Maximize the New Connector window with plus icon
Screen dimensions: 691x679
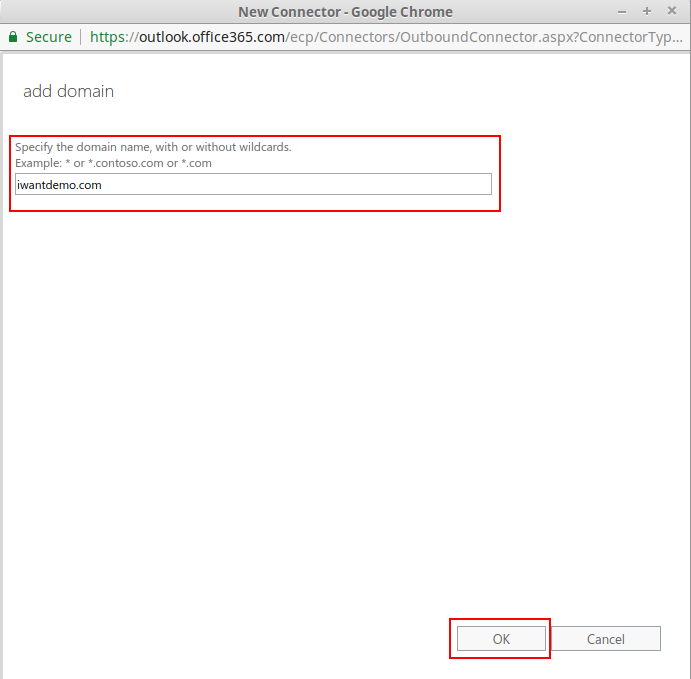(647, 11)
